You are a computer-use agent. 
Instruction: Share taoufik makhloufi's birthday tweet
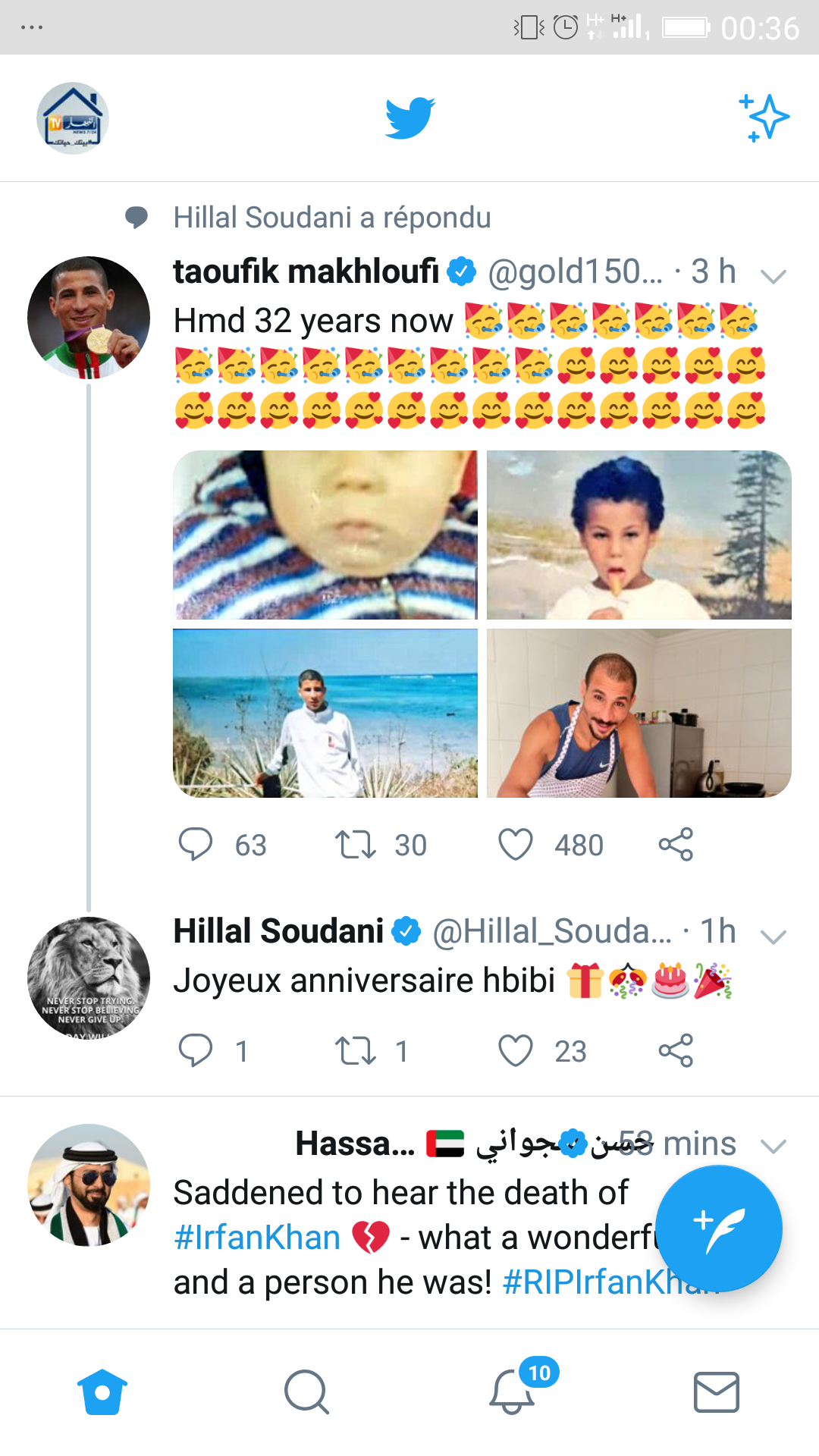click(676, 844)
